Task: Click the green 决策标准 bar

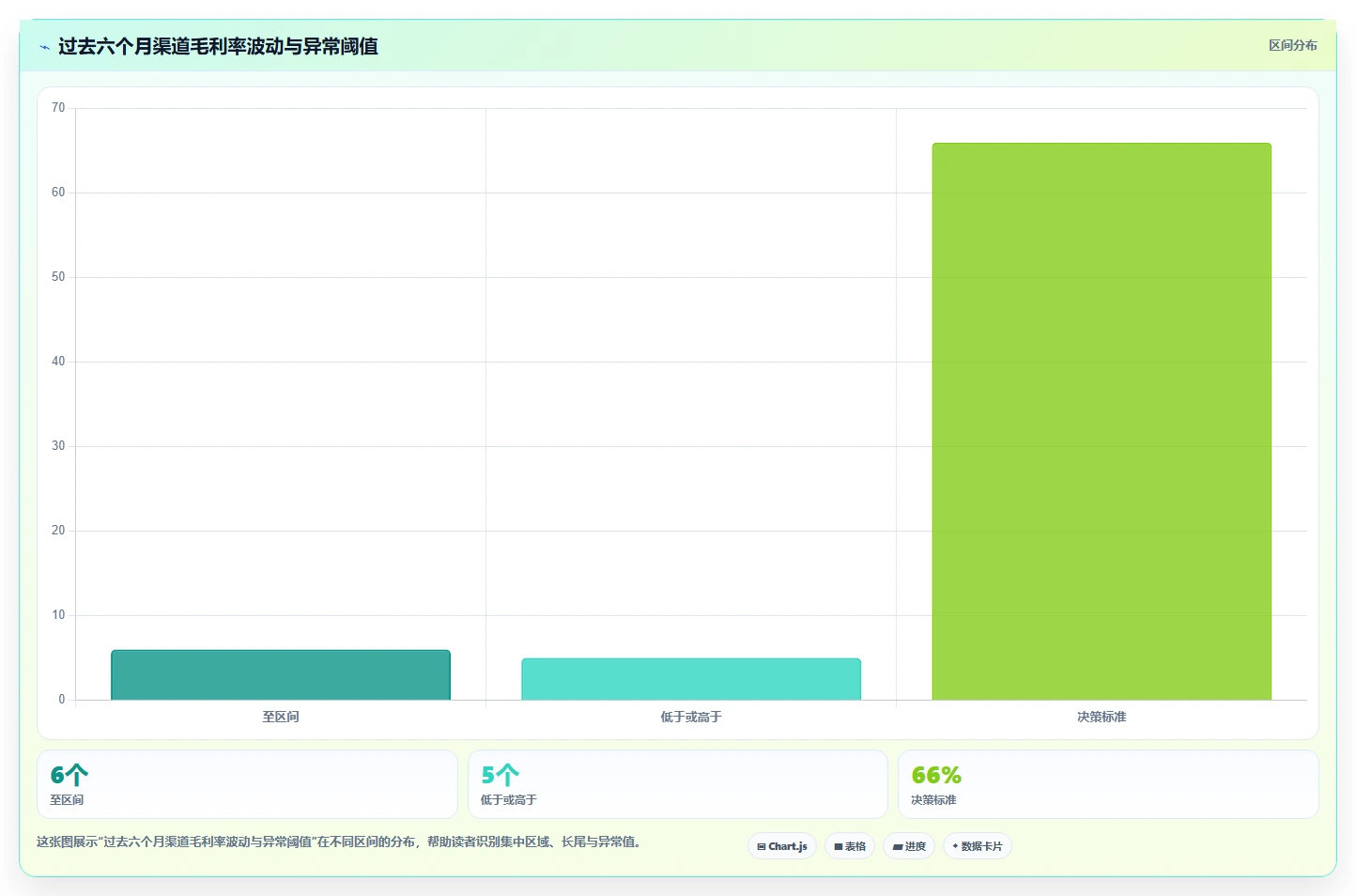Action: click(1102, 422)
